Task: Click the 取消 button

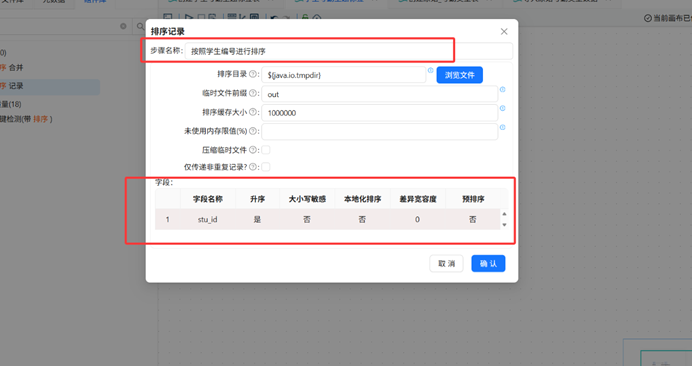Action: pos(446,264)
